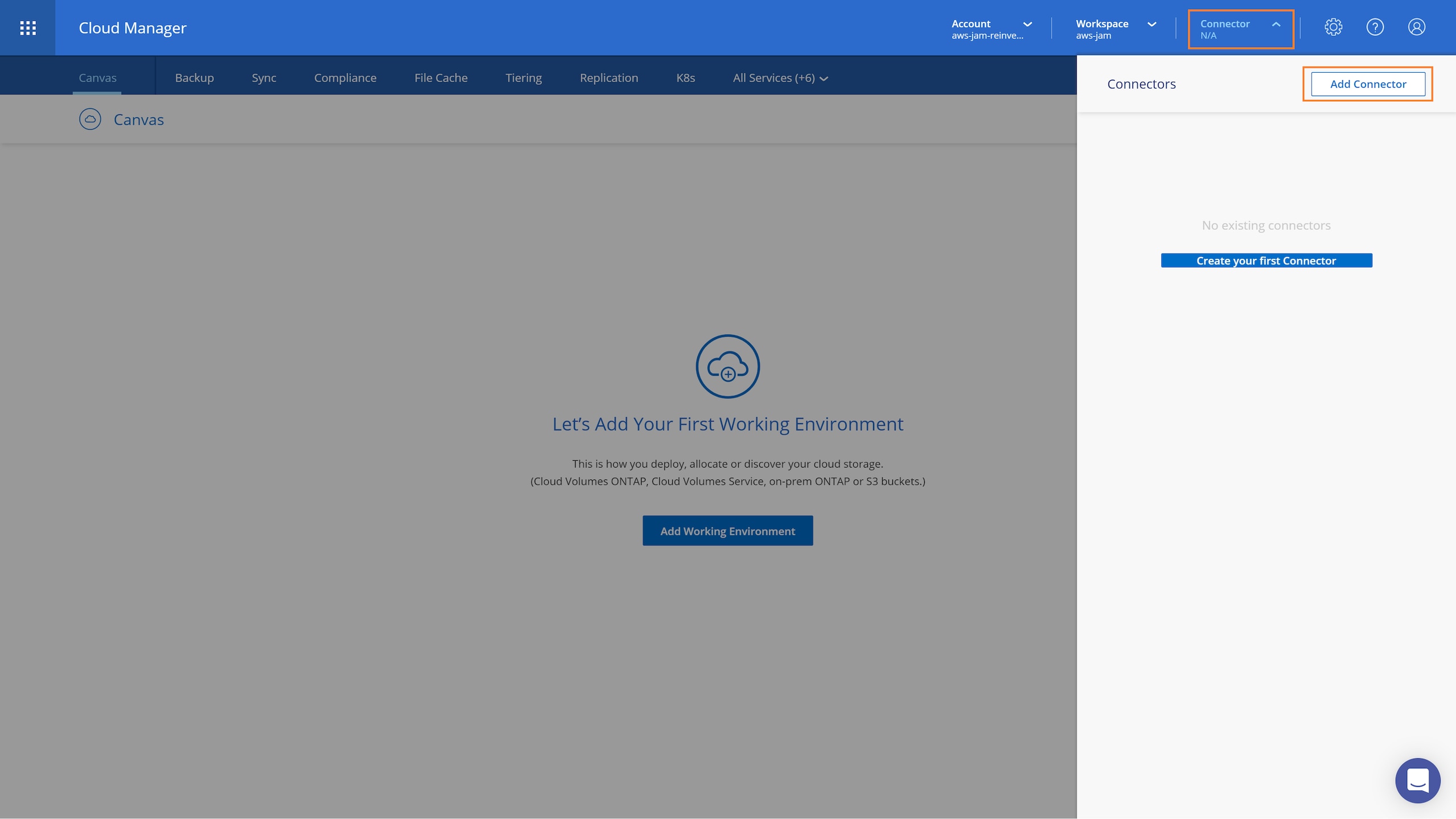Click Add Working Environment button

point(727,531)
